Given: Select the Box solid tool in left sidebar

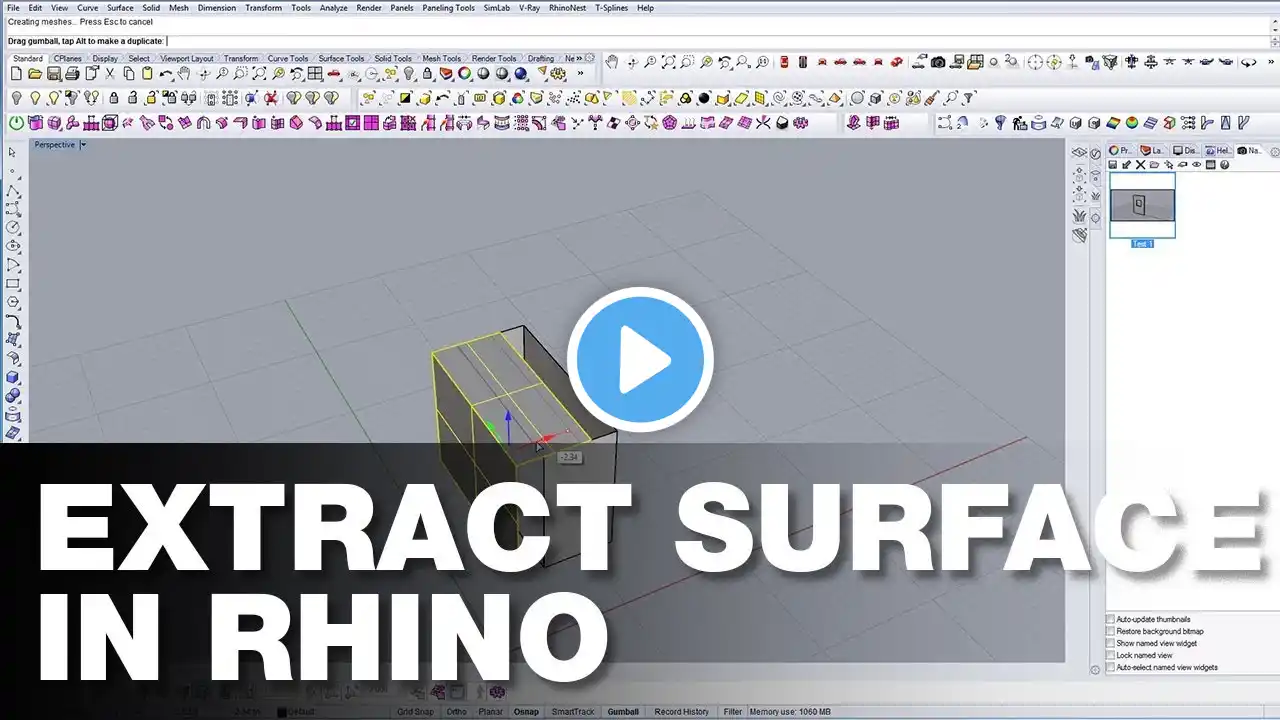Looking at the screenshot, I should tap(13, 378).
